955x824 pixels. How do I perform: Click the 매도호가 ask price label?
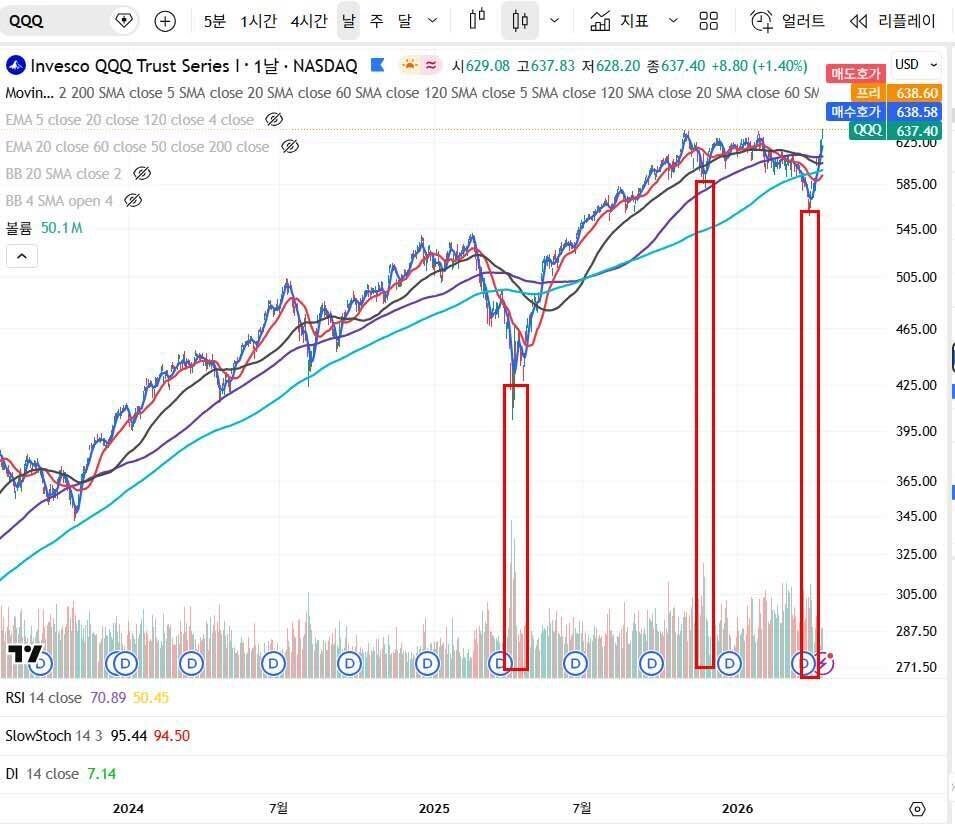click(x=855, y=73)
